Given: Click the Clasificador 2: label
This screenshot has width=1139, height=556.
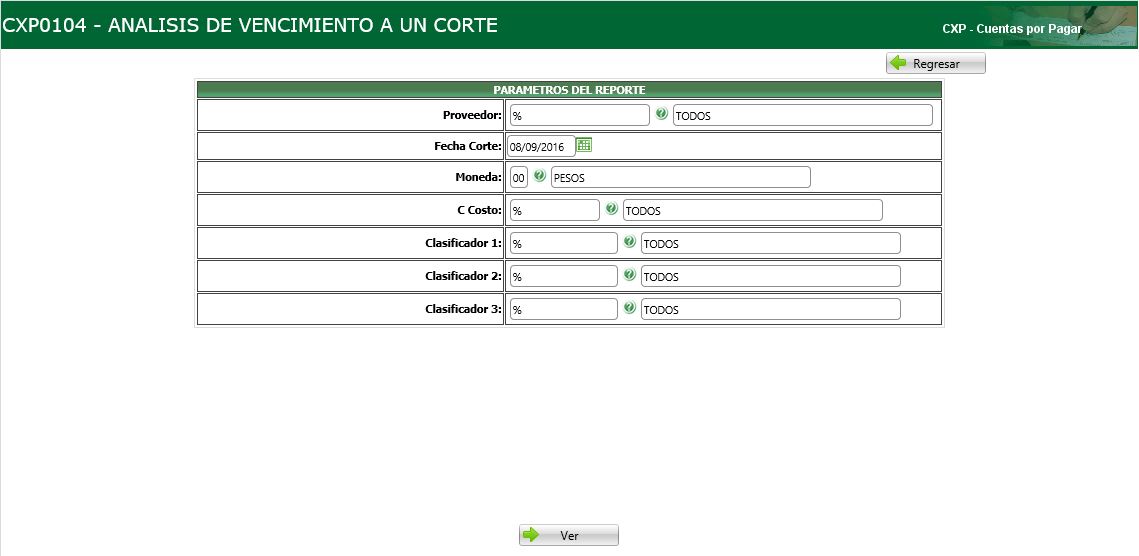Looking at the screenshot, I should 463,276.
